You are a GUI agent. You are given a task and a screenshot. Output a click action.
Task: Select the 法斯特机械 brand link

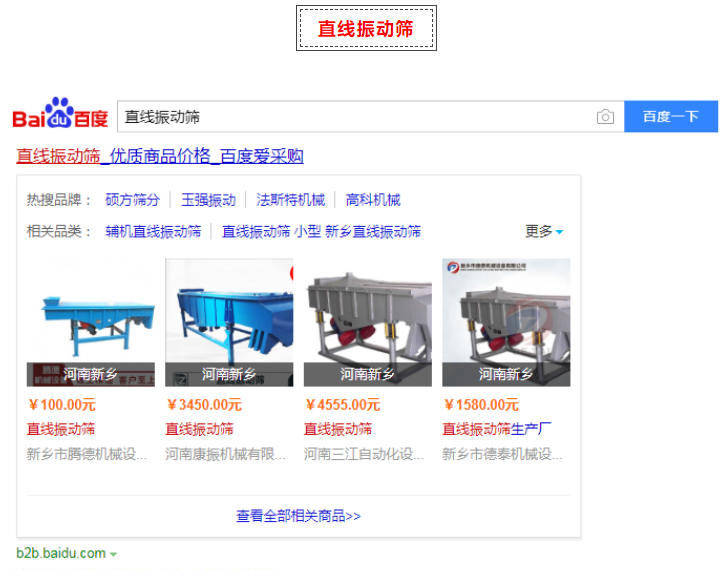(x=290, y=200)
